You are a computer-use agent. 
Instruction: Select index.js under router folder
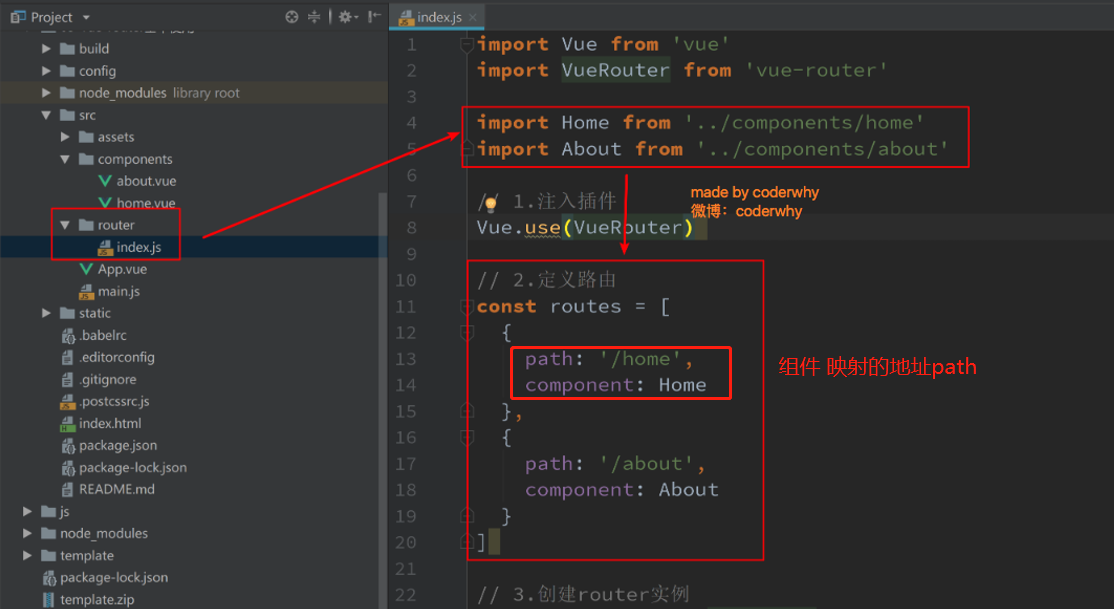click(139, 247)
